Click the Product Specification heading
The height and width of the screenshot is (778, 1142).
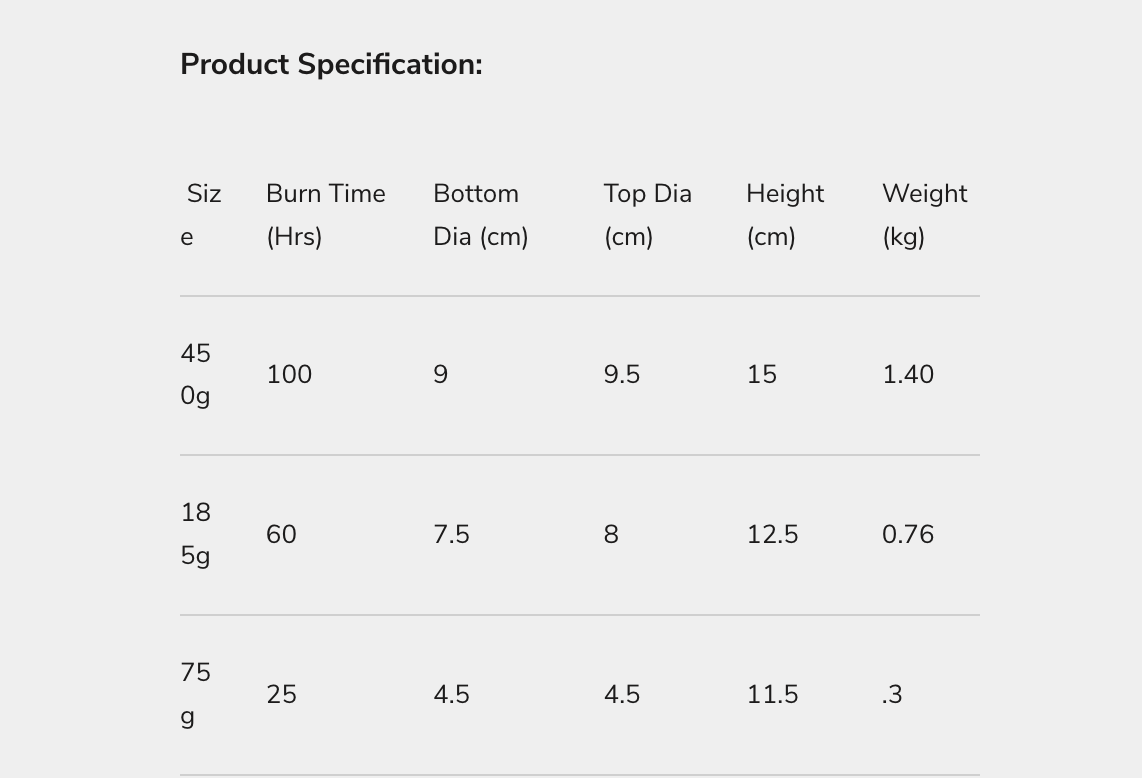(331, 65)
